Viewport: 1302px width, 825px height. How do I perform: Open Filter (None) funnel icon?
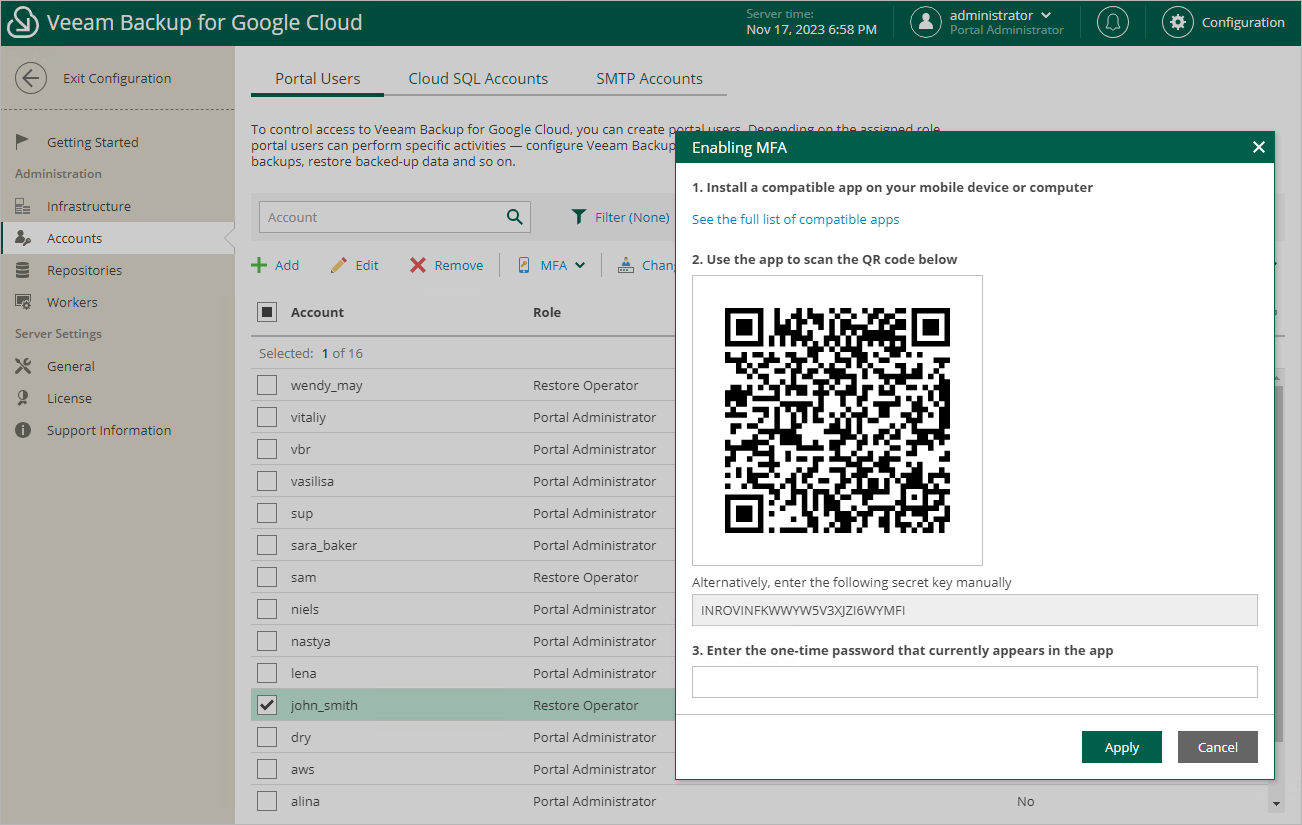(579, 217)
